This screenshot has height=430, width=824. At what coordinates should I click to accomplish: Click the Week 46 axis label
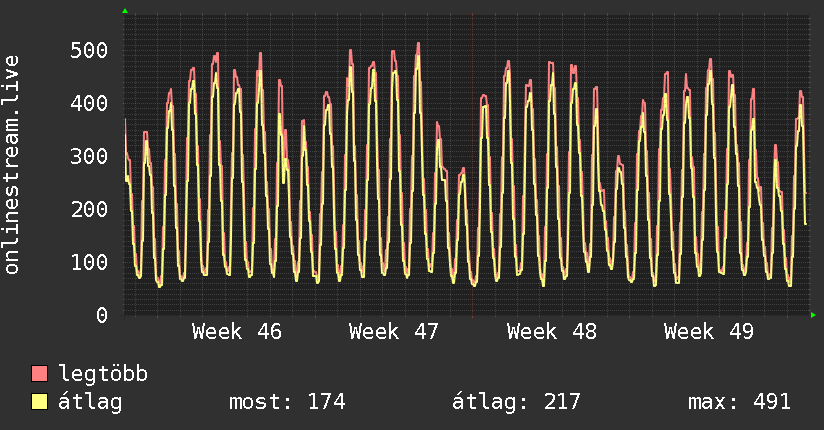point(236,332)
